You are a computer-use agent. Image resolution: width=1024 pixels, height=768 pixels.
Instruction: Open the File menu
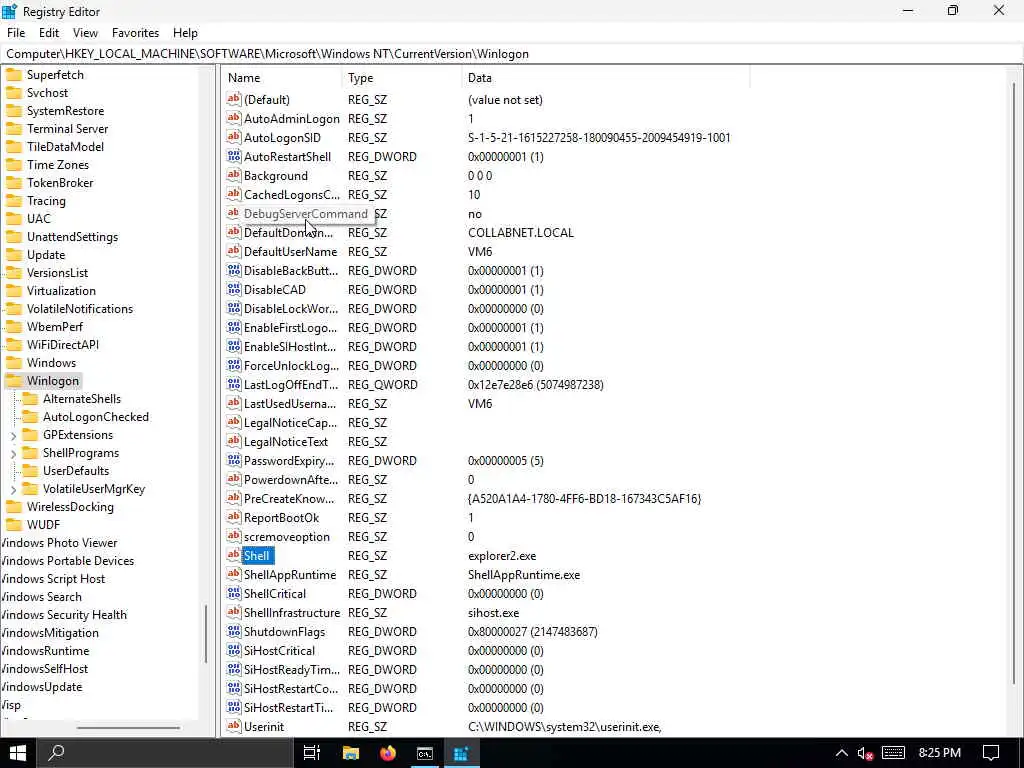pyautogui.click(x=16, y=33)
